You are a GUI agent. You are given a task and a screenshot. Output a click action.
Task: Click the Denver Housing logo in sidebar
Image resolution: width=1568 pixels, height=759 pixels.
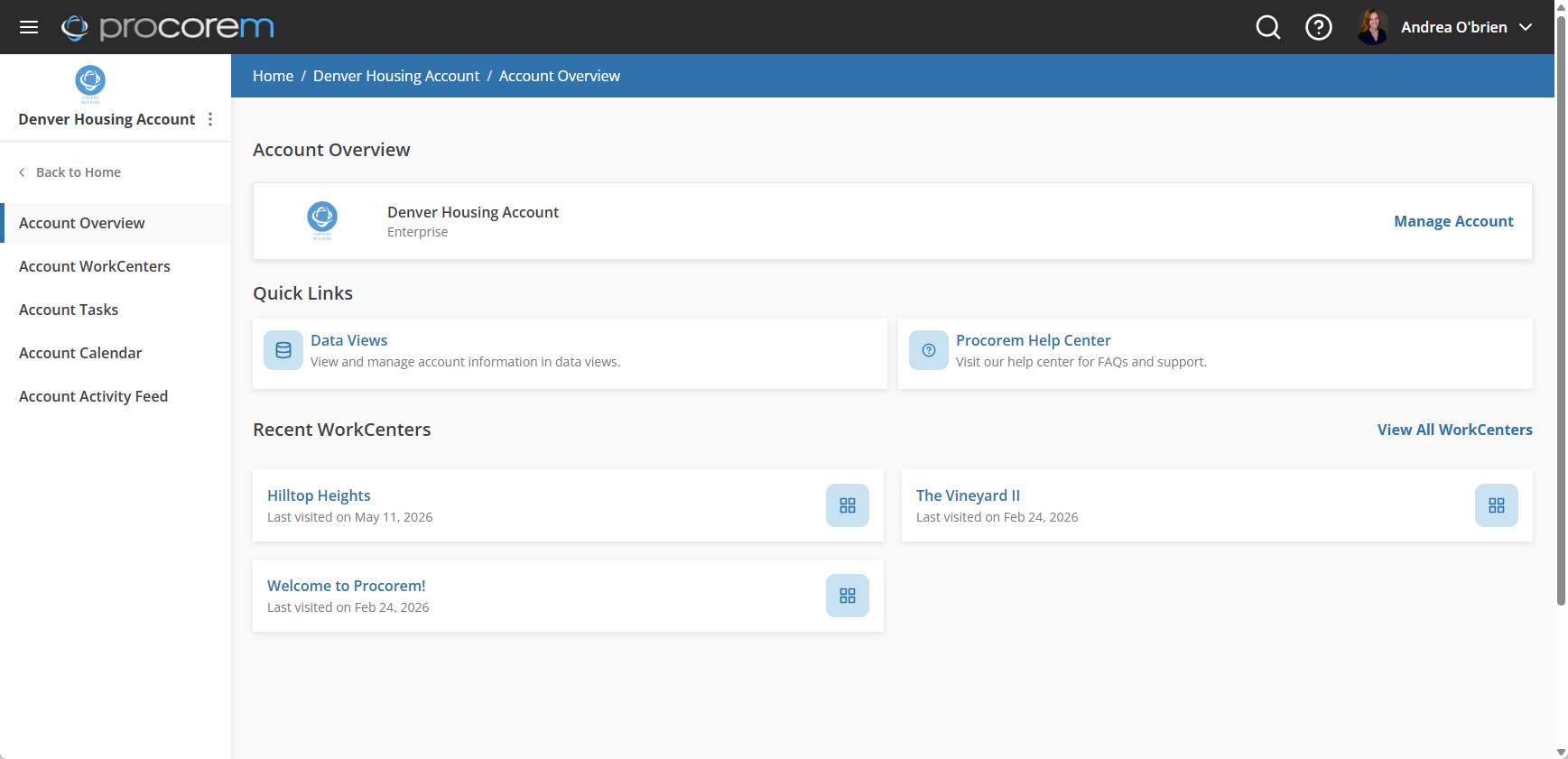(x=90, y=84)
